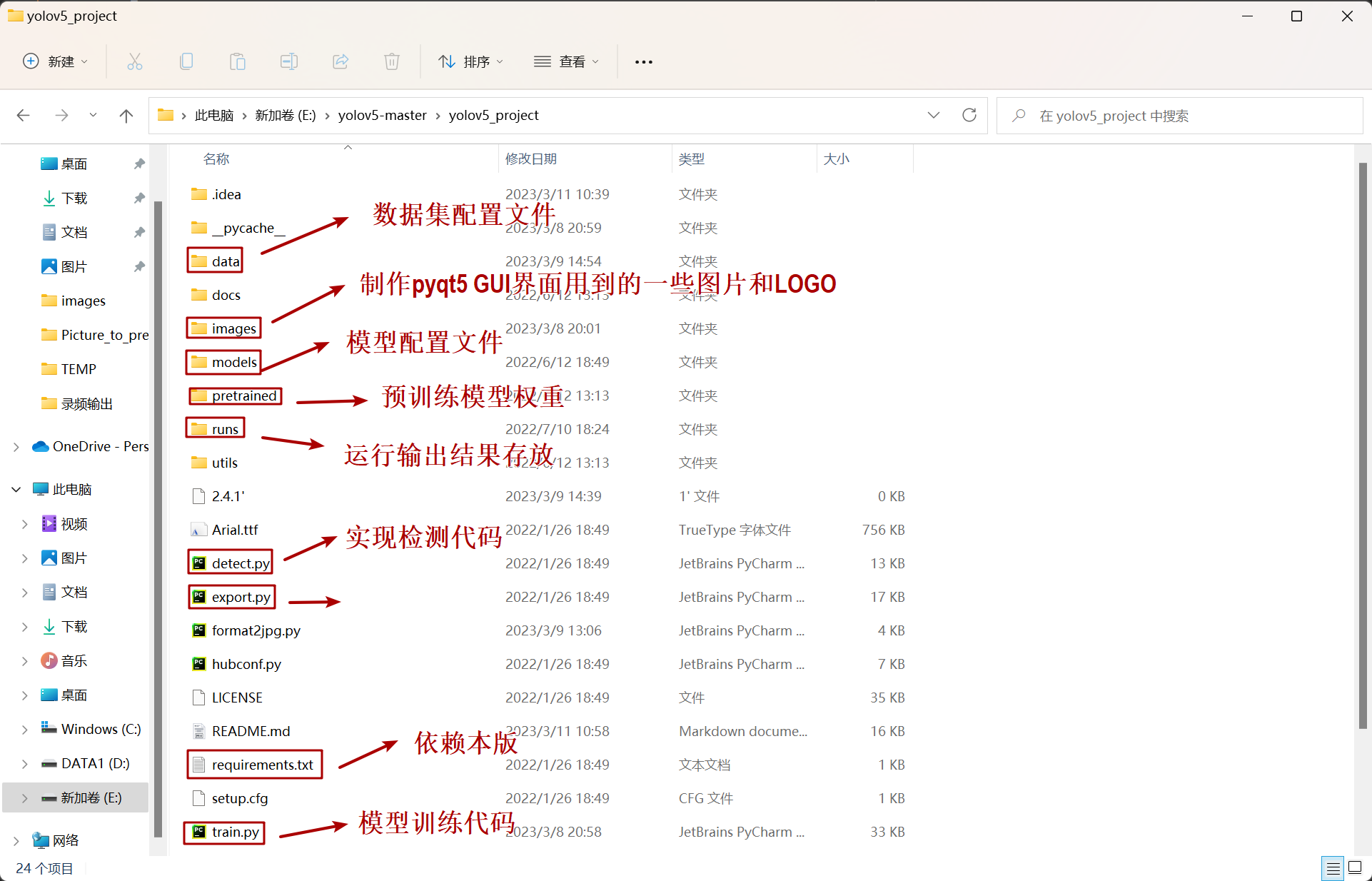
Task: Click the navigation pane scrollbar
Action: [x=158, y=518]
